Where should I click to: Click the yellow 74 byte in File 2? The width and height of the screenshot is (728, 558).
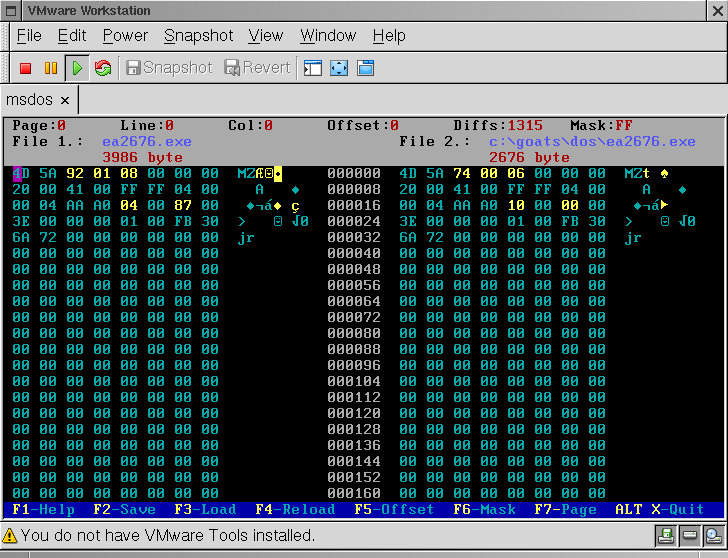[462, 174]
